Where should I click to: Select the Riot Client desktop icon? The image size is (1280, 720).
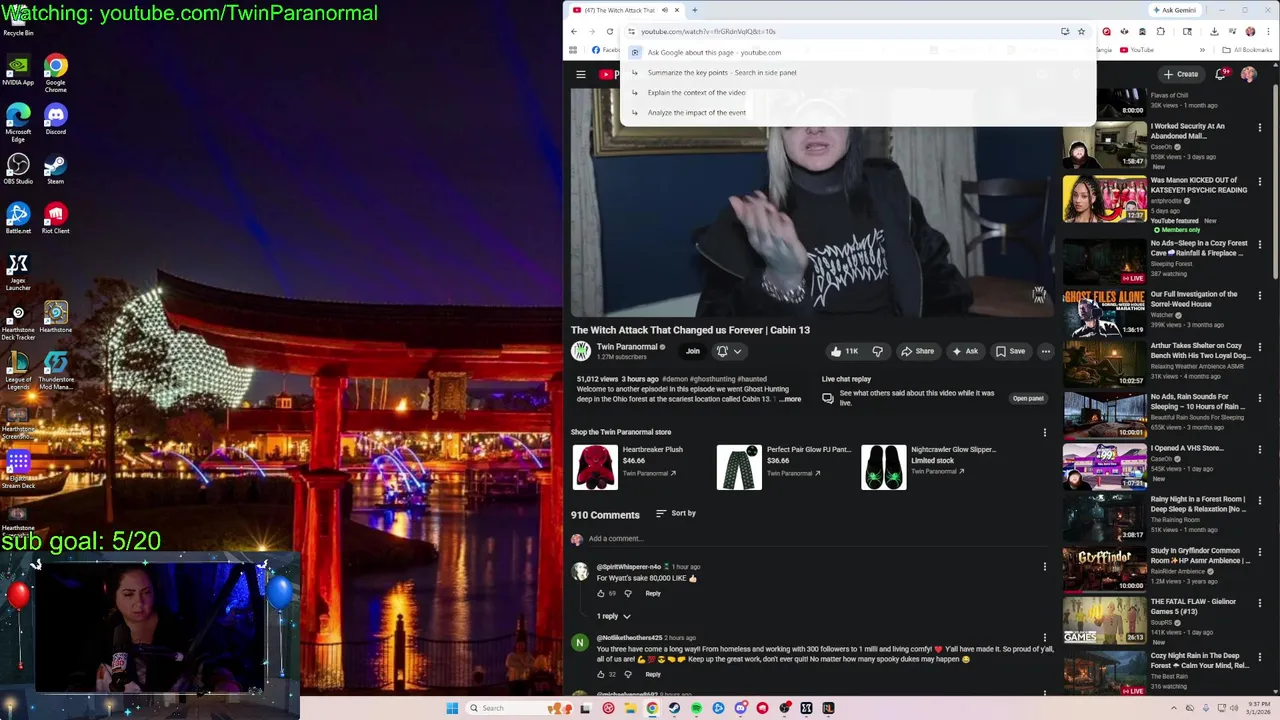[55, 218]
